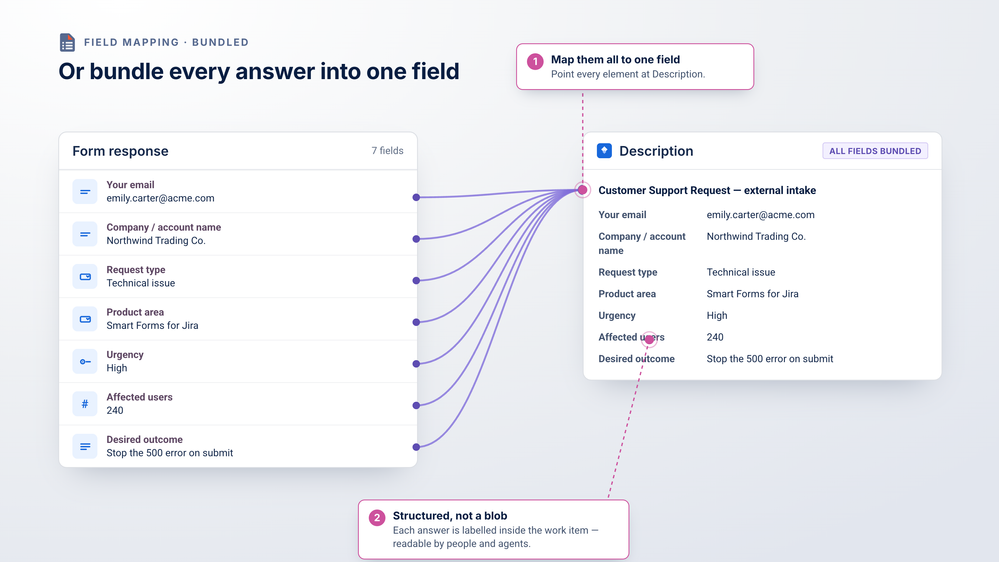The height and width of the screenshot is (562, 999).
Task: Click the 7 fields count label
Action: (387, 150)
